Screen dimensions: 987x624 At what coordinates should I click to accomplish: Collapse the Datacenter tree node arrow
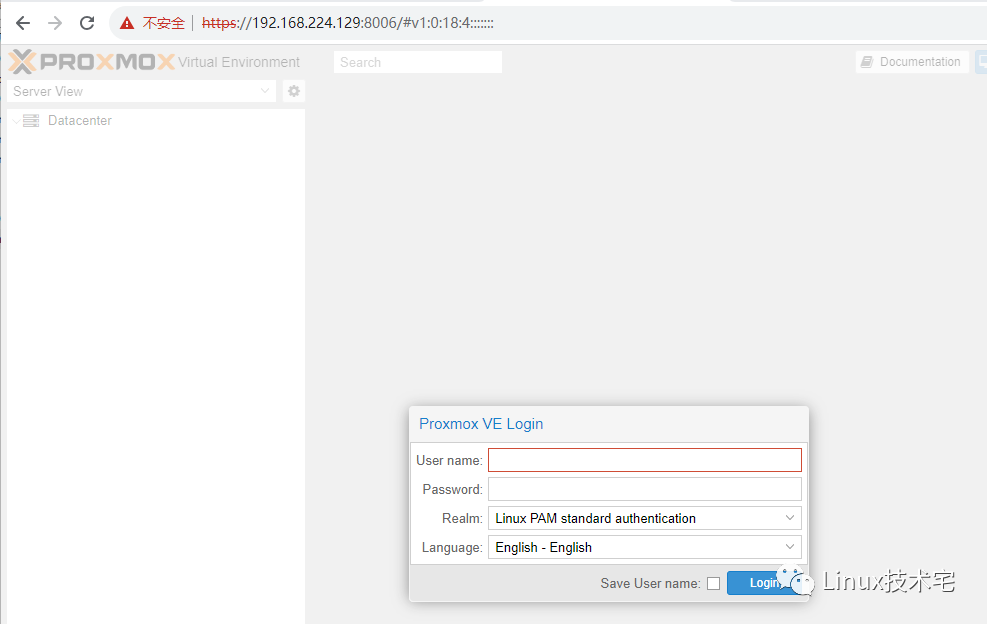(x=16, y=121)
